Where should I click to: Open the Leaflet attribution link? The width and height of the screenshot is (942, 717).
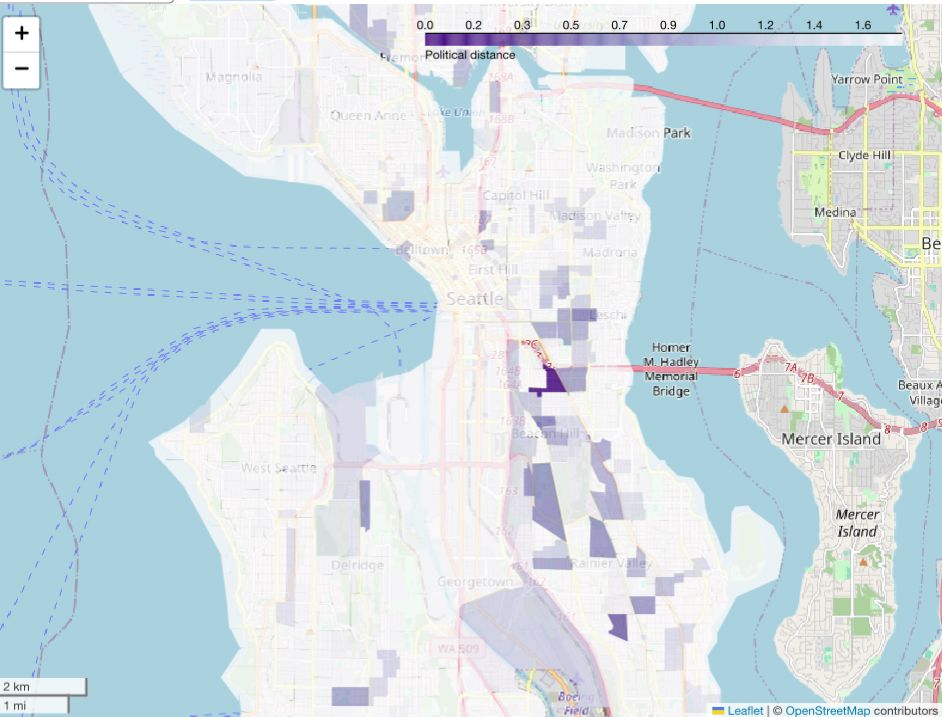coord(745,710)
